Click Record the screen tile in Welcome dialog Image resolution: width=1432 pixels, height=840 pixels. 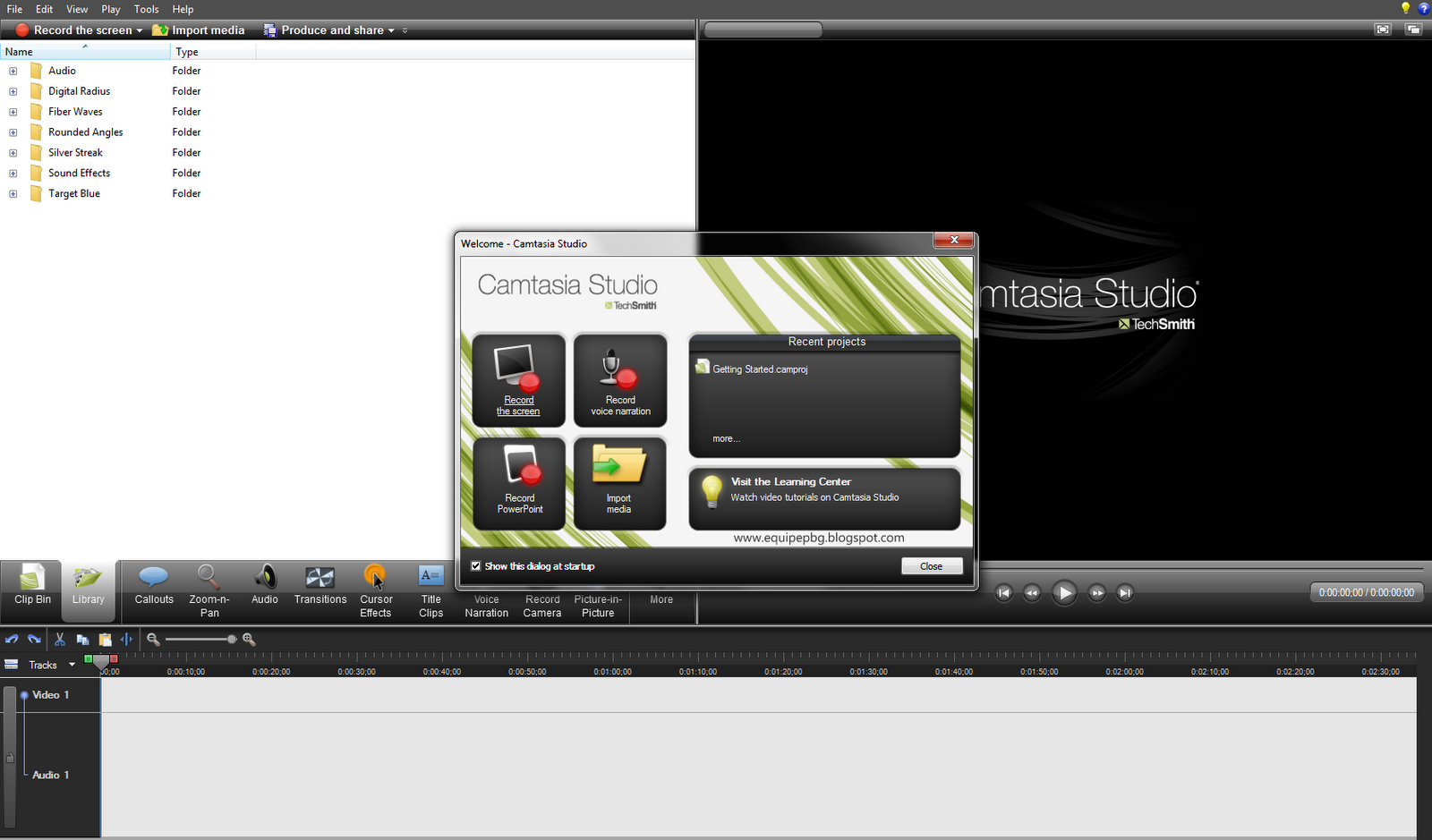point(519,380)
